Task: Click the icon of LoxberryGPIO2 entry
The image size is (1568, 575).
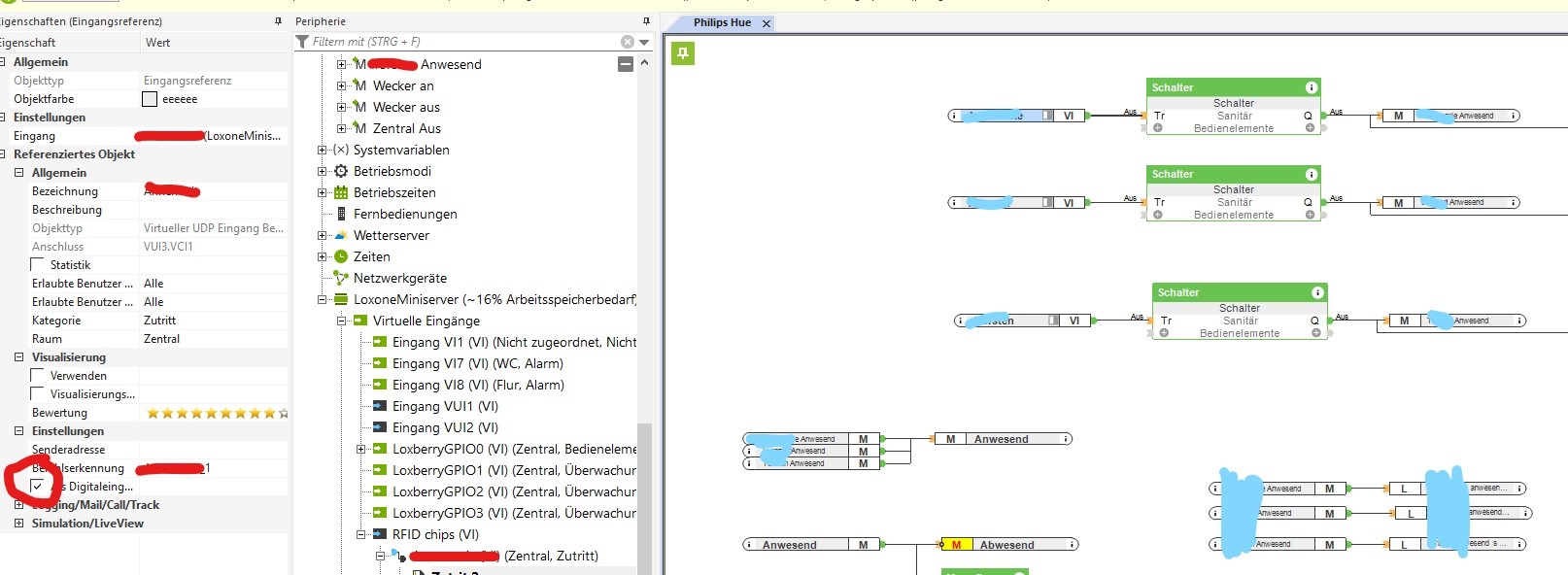Action: 380,491
